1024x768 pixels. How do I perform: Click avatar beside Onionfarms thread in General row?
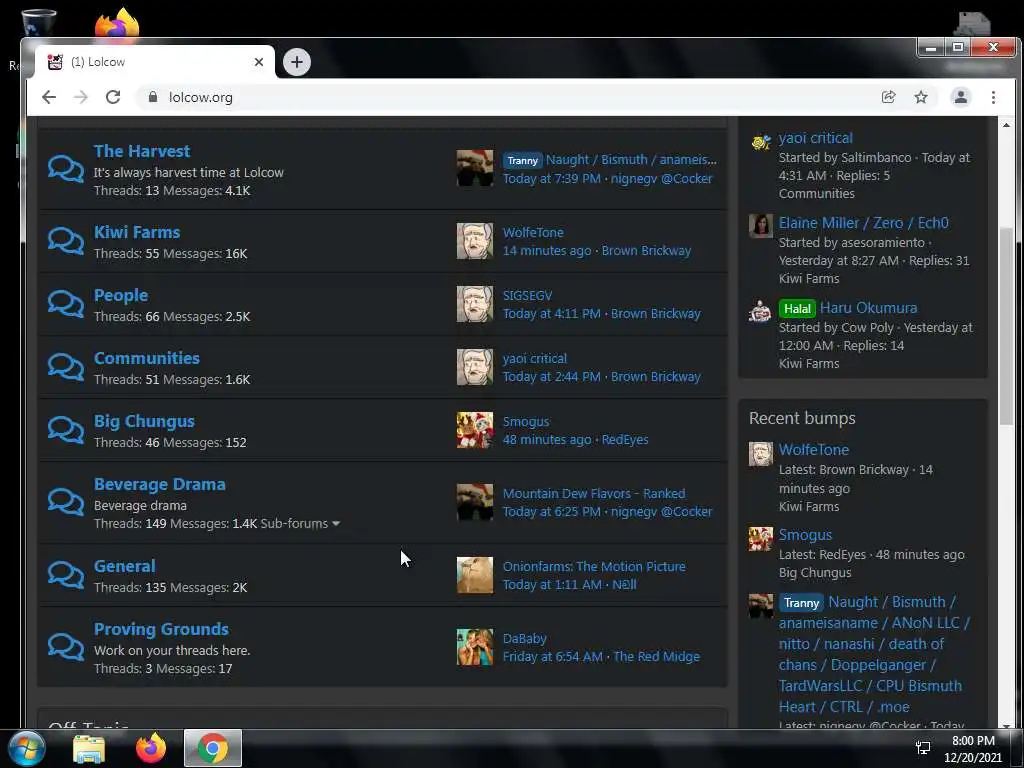click(475, 575)
